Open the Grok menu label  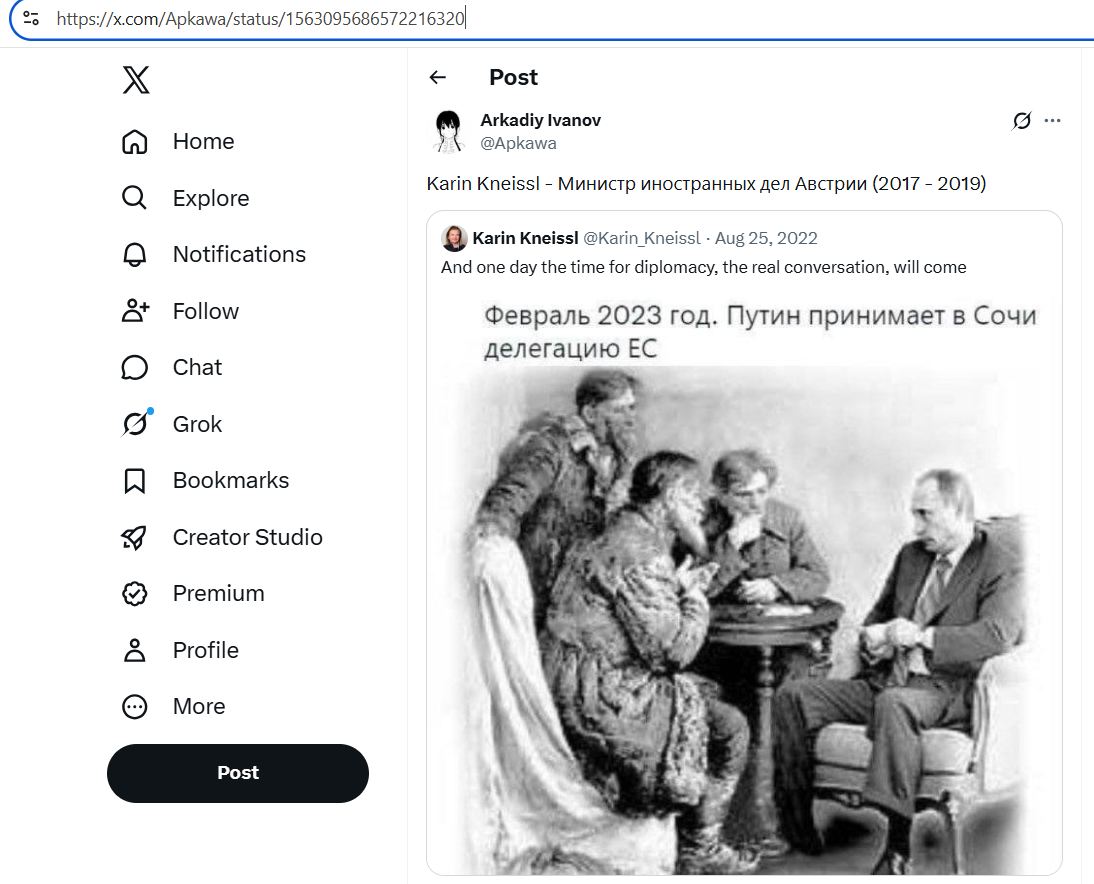point(197,424)
